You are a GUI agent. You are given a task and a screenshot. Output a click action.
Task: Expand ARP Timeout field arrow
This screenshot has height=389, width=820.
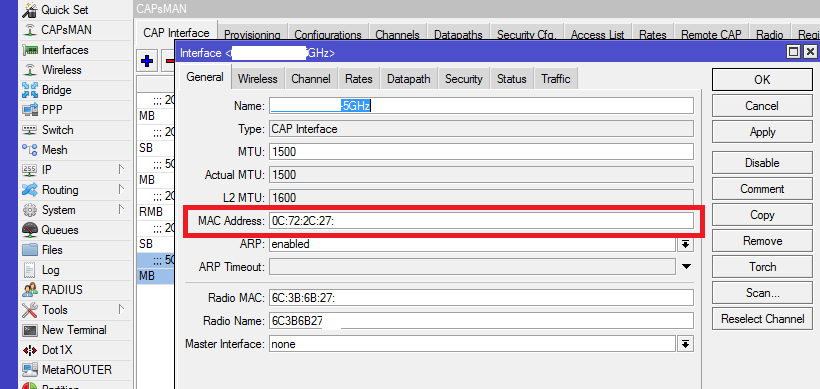[687, 267]
